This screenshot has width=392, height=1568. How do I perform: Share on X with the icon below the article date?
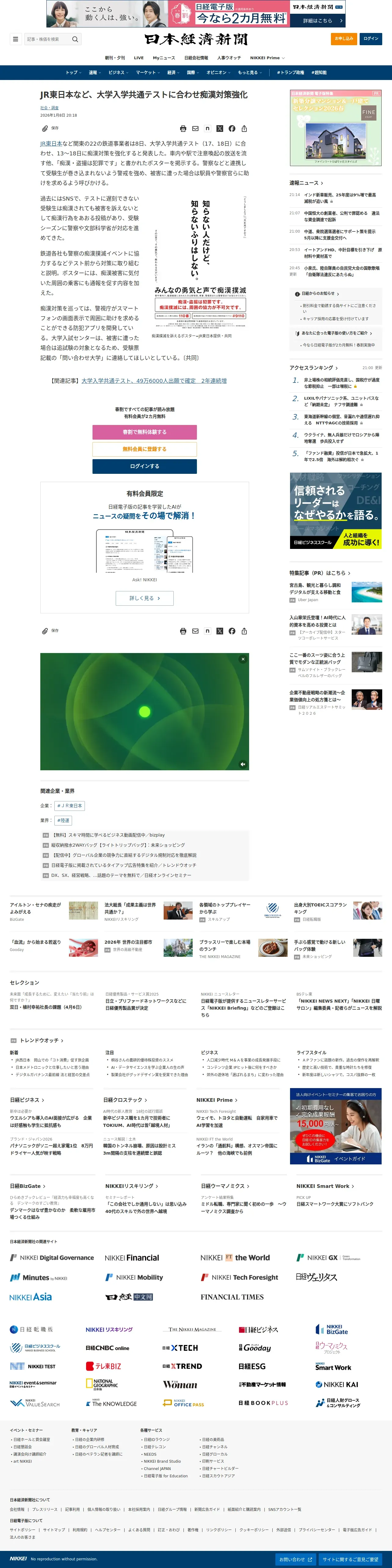pos(220,129)
